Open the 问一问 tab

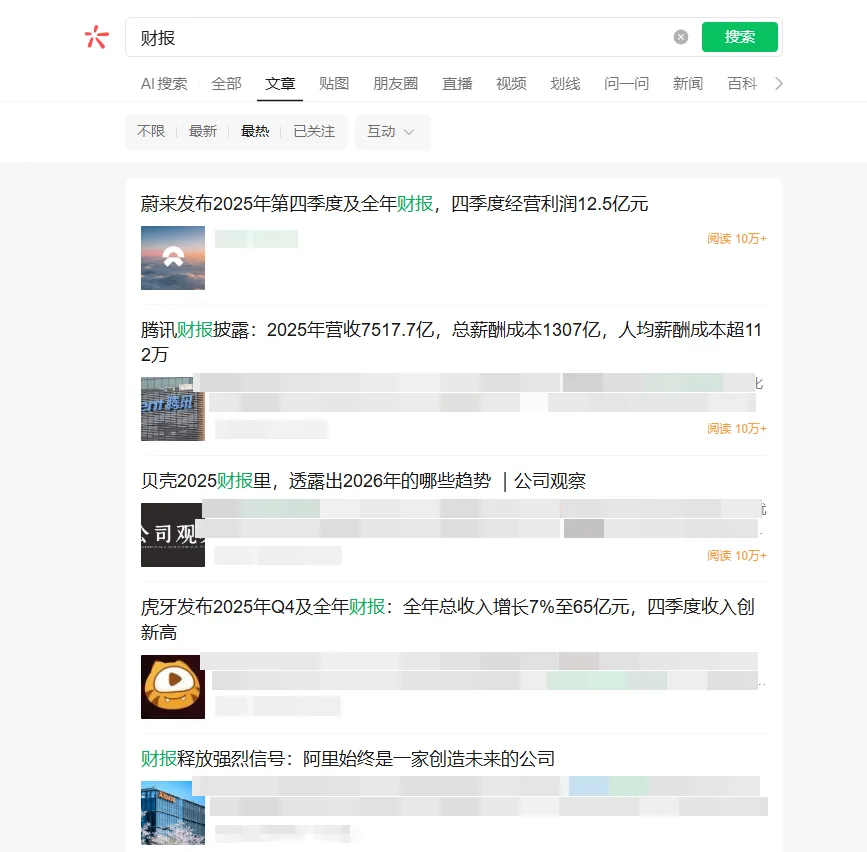(626, 83)
